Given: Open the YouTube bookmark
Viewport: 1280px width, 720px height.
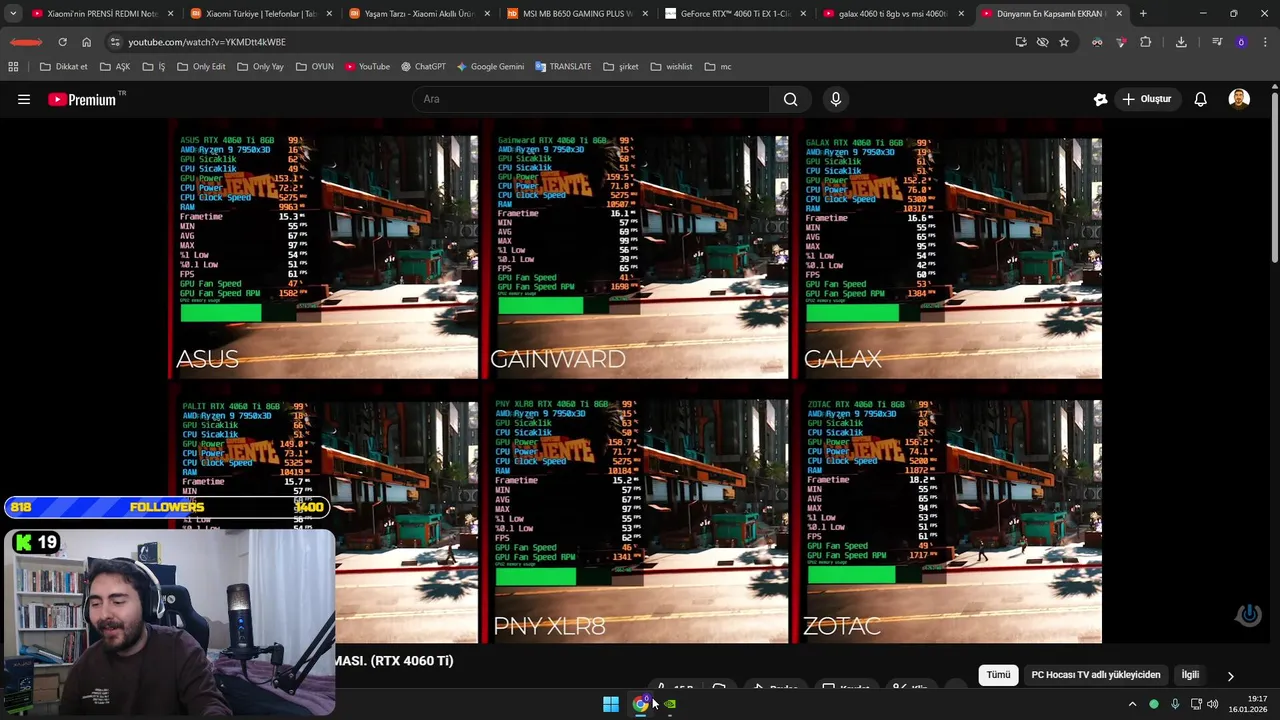Looking at the screenshot, I should [368, 67].
